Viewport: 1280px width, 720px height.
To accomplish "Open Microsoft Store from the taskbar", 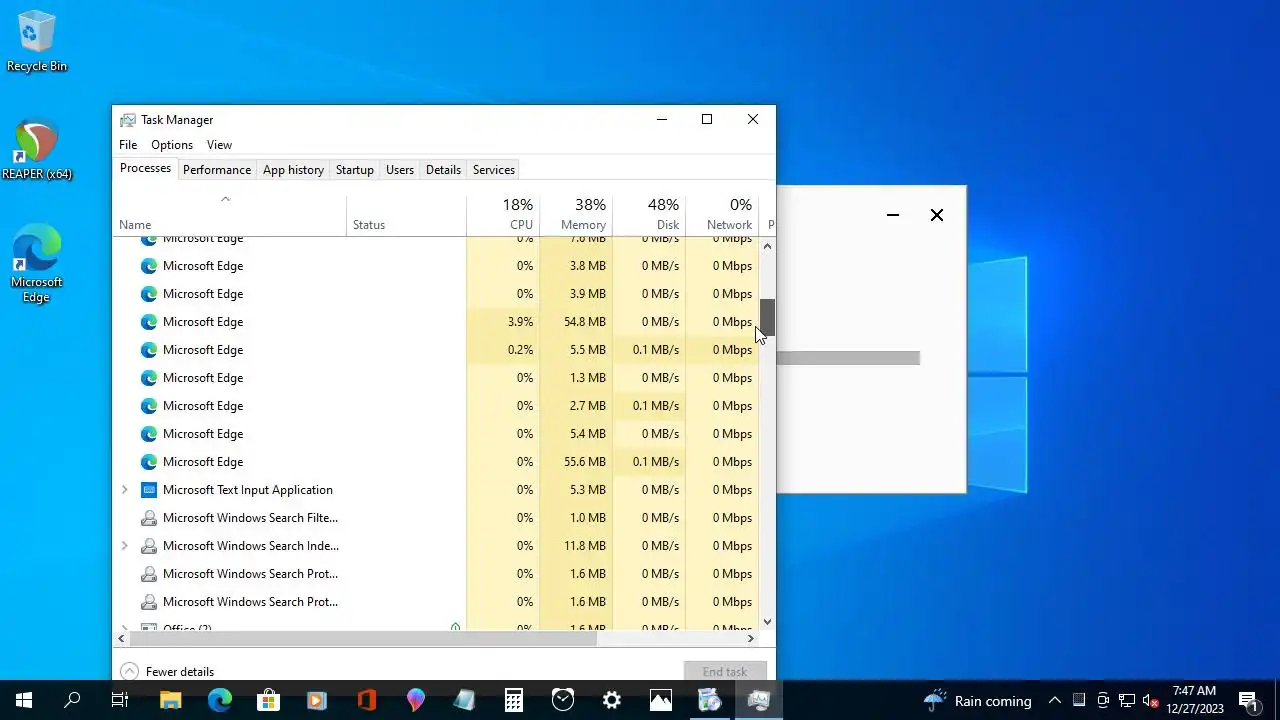I will [x=268, y=700].
